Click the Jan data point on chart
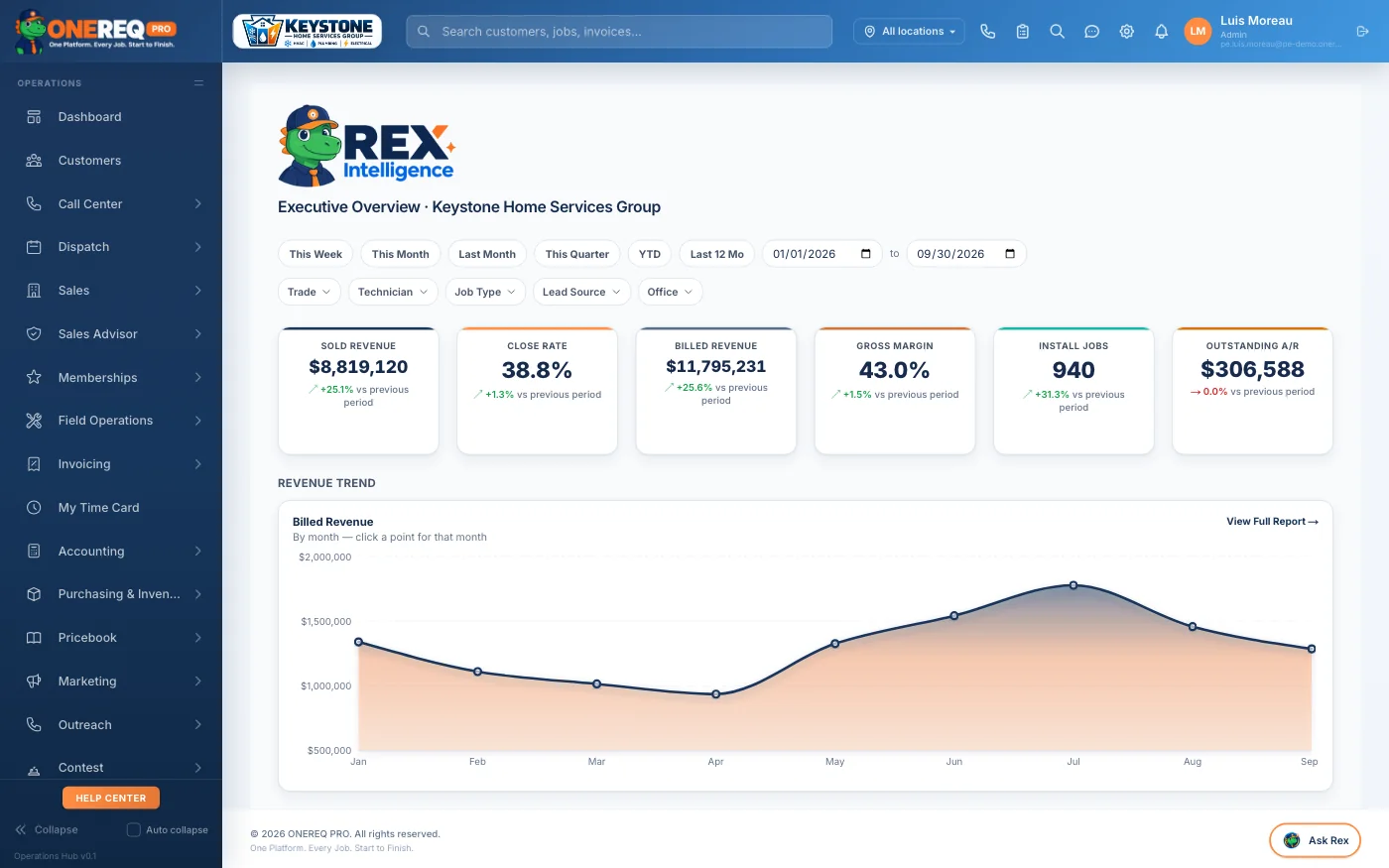The image size is (1389, 868). click(359, 642)
